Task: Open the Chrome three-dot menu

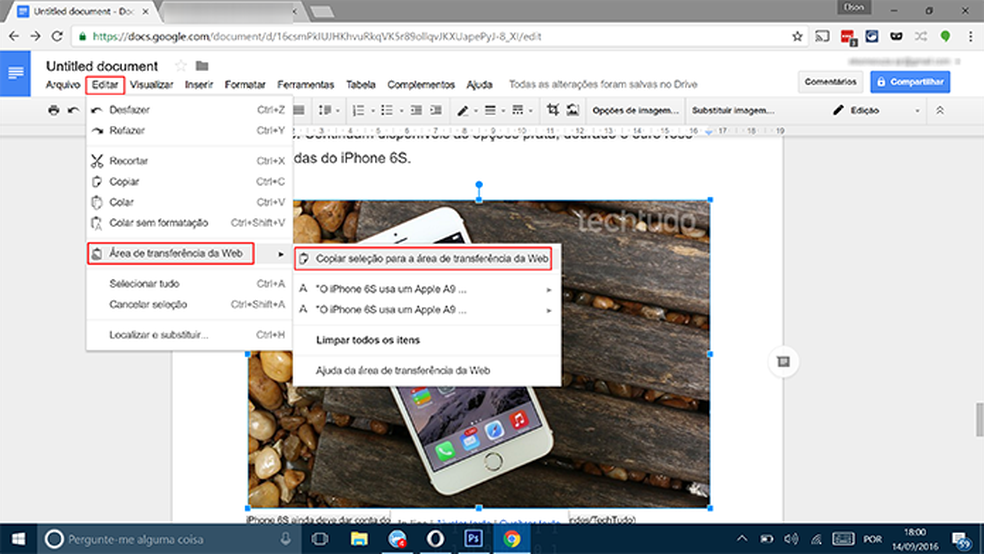Action: point(970,36)
